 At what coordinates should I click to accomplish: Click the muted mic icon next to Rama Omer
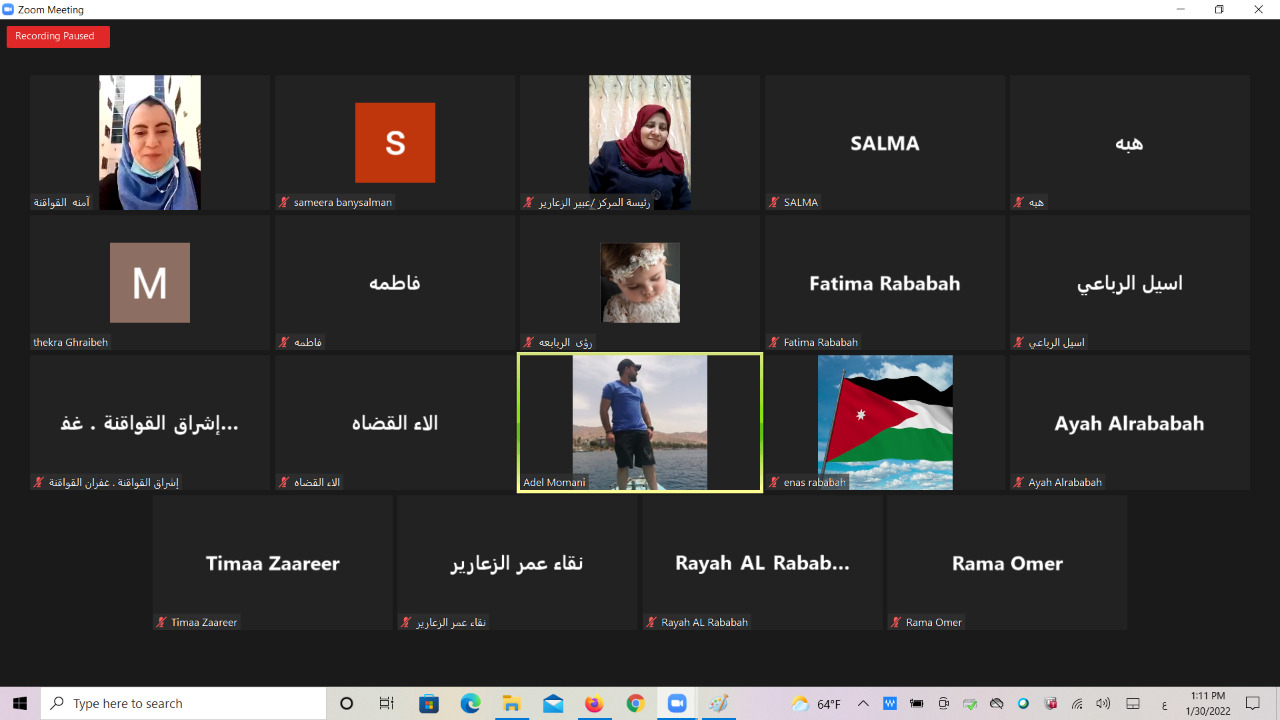pyautogui.click(x=895, y=622)
